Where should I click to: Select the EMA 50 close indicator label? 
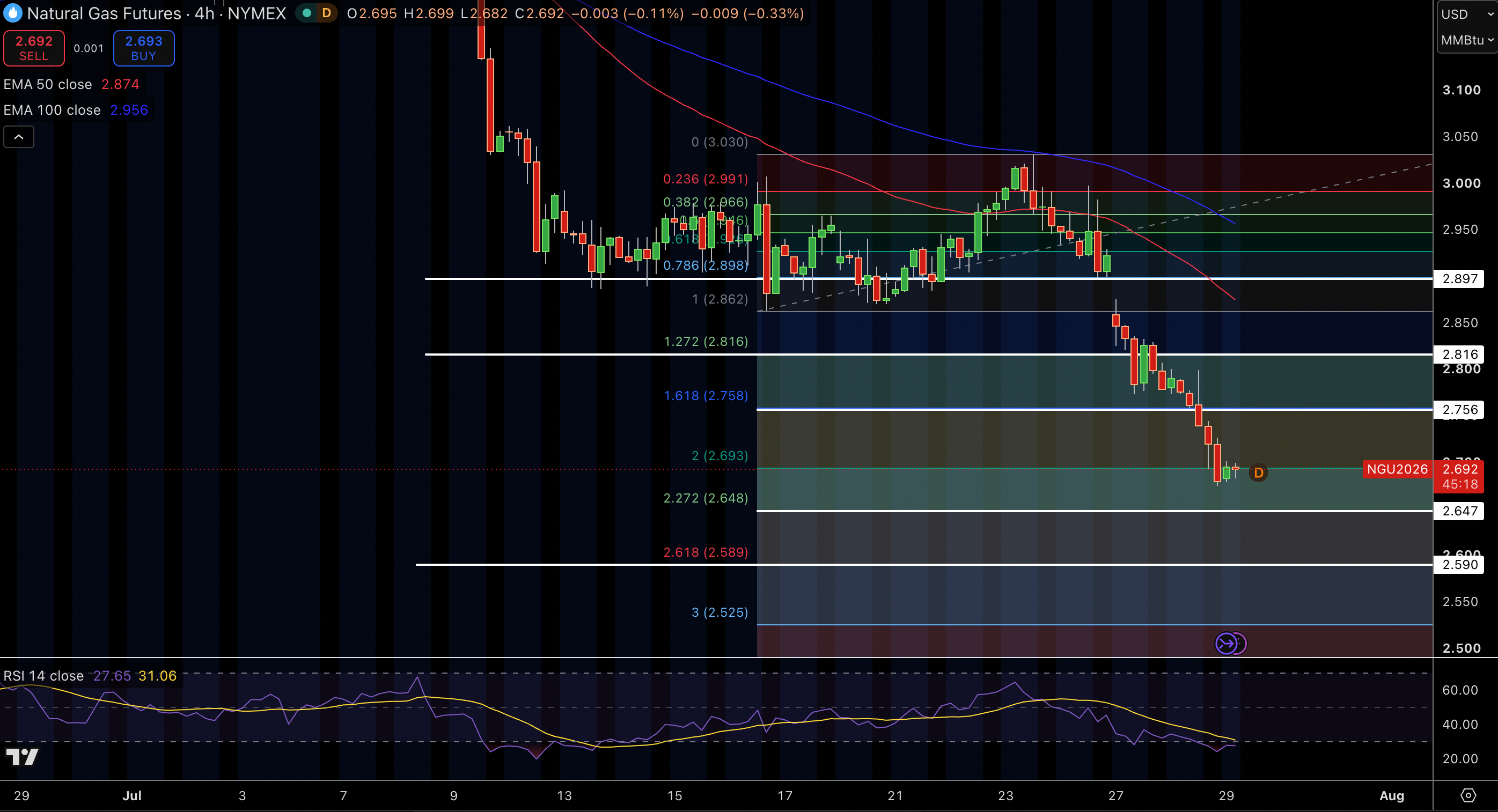[x=48, y=84]
